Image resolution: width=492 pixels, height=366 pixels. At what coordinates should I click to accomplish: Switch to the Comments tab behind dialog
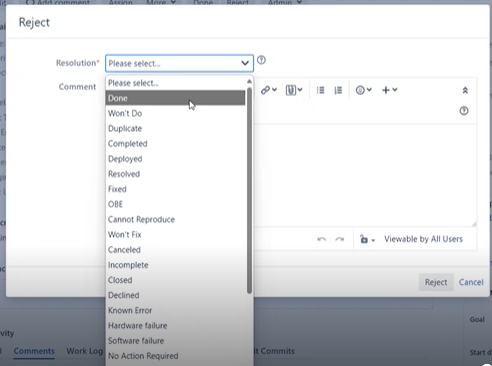34,351
